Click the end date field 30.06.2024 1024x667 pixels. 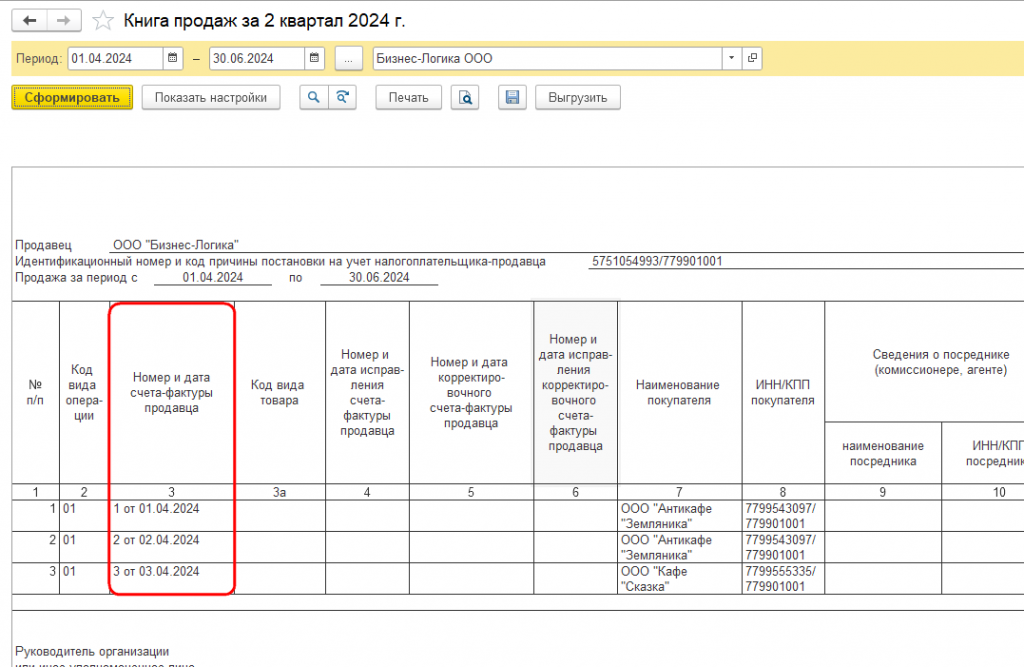click(257, 58)
